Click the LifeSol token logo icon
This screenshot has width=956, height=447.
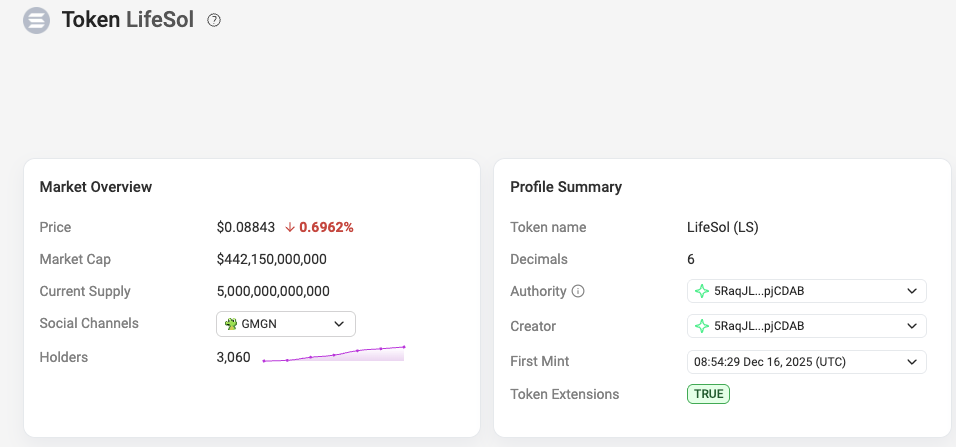click(37, 20)
